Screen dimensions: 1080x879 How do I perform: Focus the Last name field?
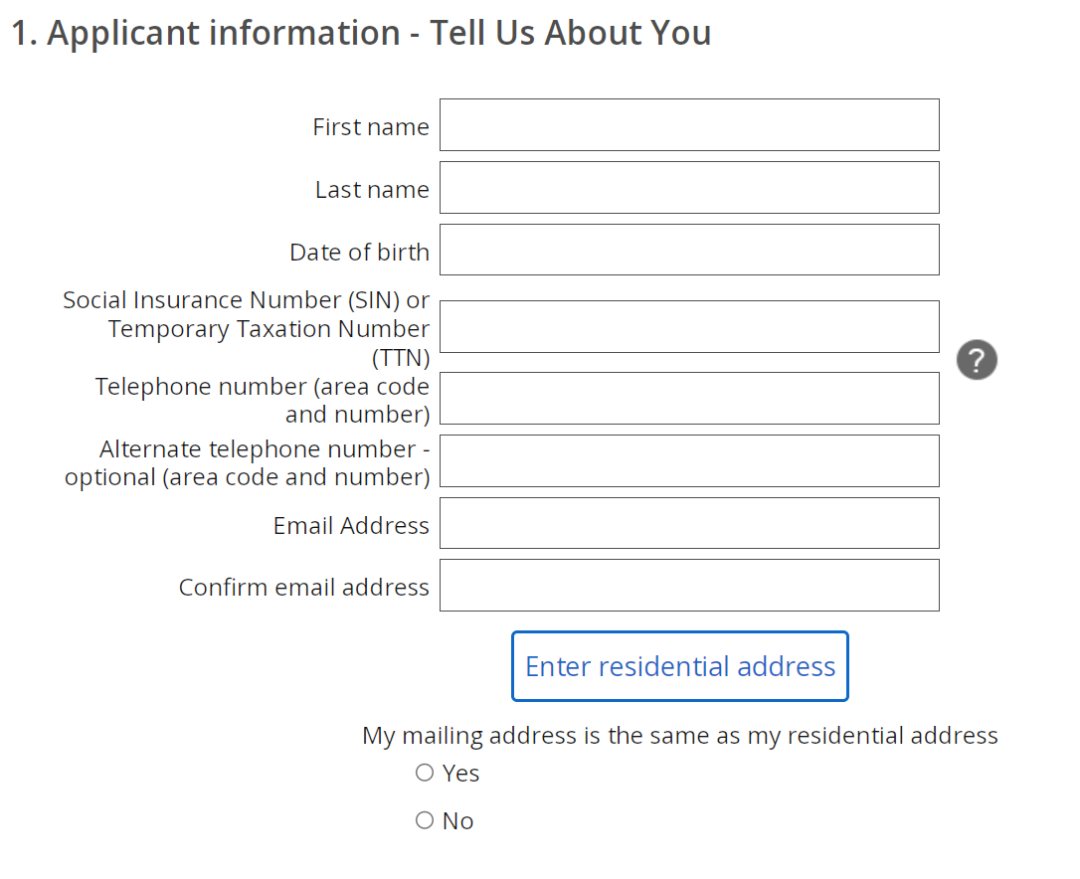tap(689, 187)
